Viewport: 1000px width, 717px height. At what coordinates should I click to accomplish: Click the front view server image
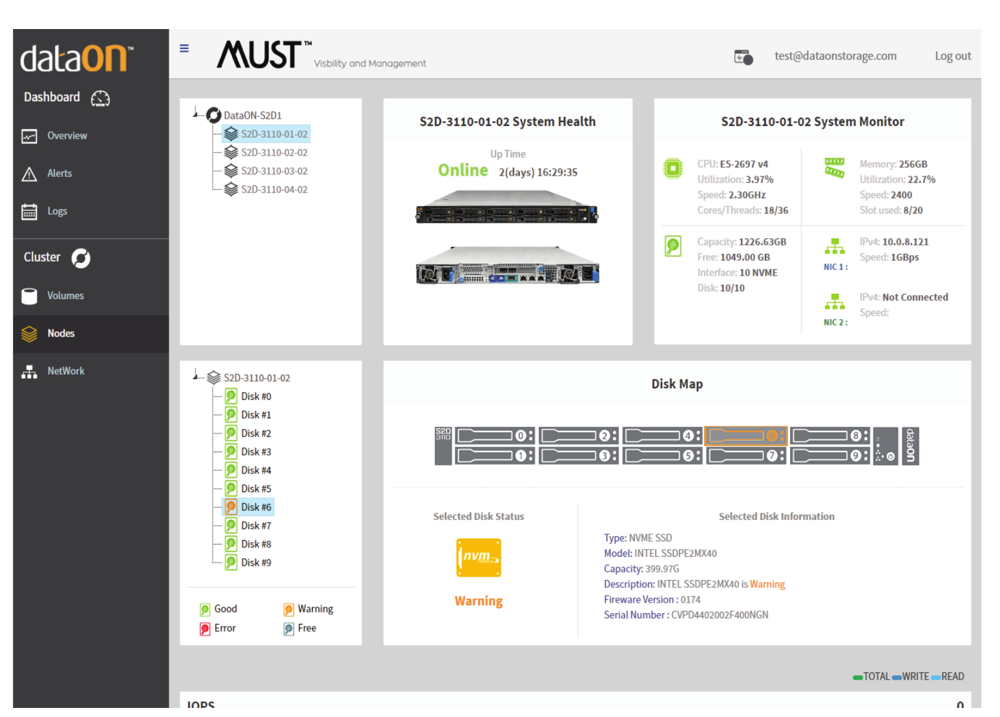(x=507, y=208)
